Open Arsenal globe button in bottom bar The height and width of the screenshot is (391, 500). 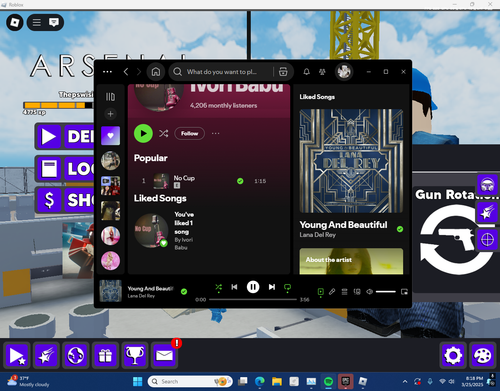point(76,356)
